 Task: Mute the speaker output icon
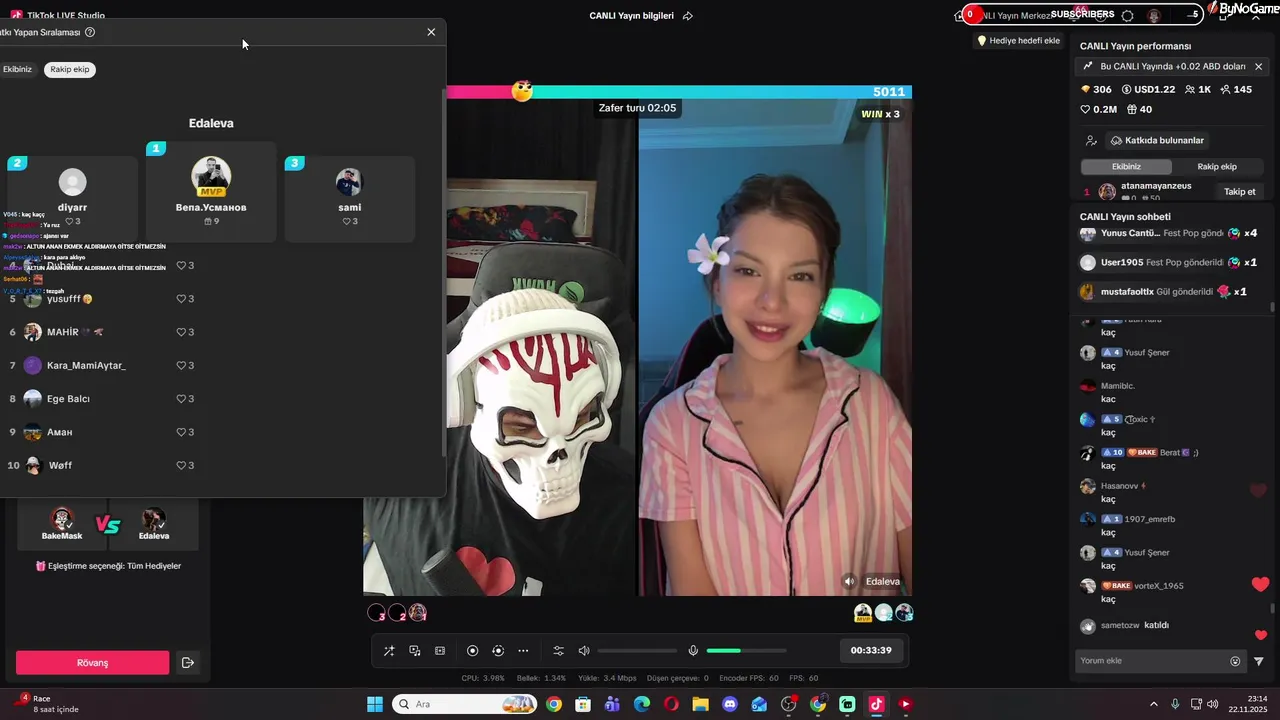click(584, 651)
